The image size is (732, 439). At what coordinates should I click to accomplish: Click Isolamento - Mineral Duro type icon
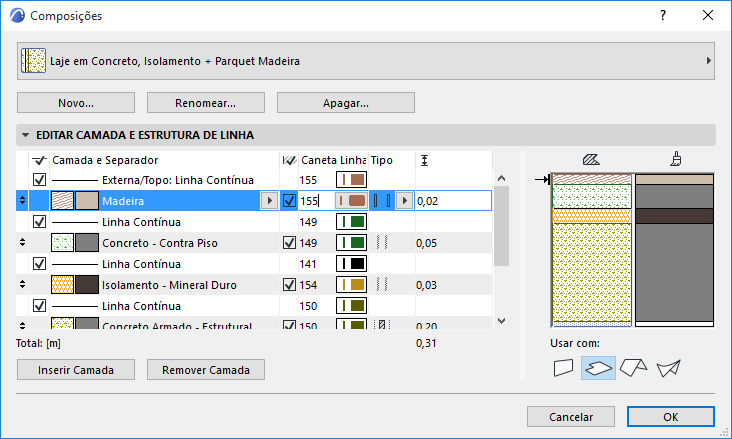(x=382, y=284)
